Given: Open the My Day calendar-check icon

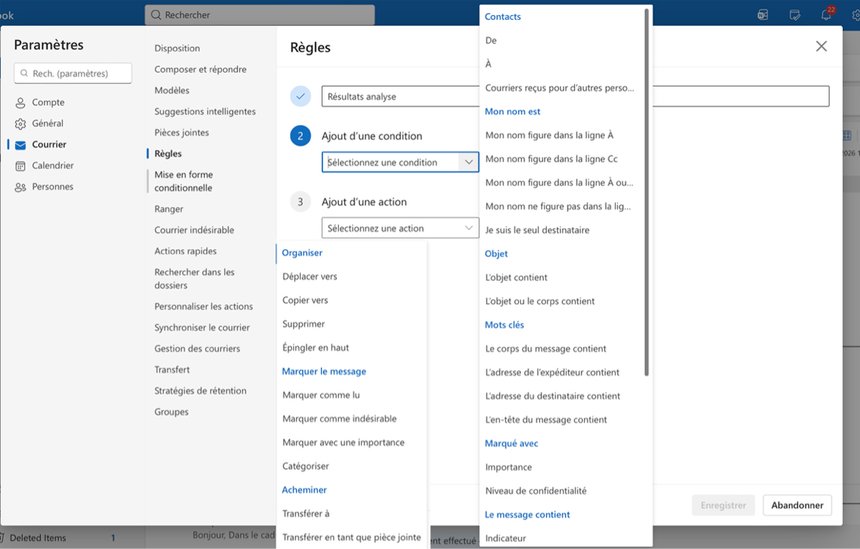Looking at the screenshot, I should click(x=794, y=15).
